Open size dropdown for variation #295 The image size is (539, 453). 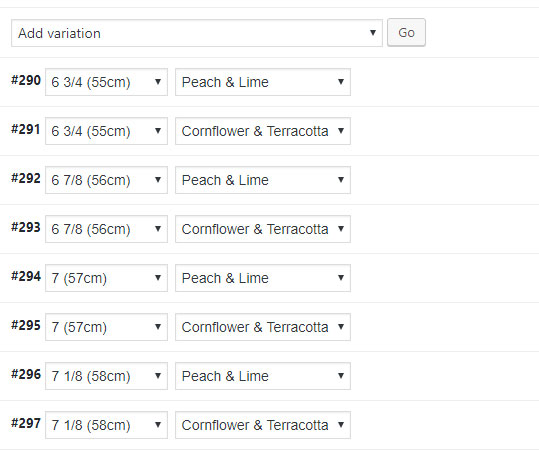pyautogui.click(x=106, y=327)
